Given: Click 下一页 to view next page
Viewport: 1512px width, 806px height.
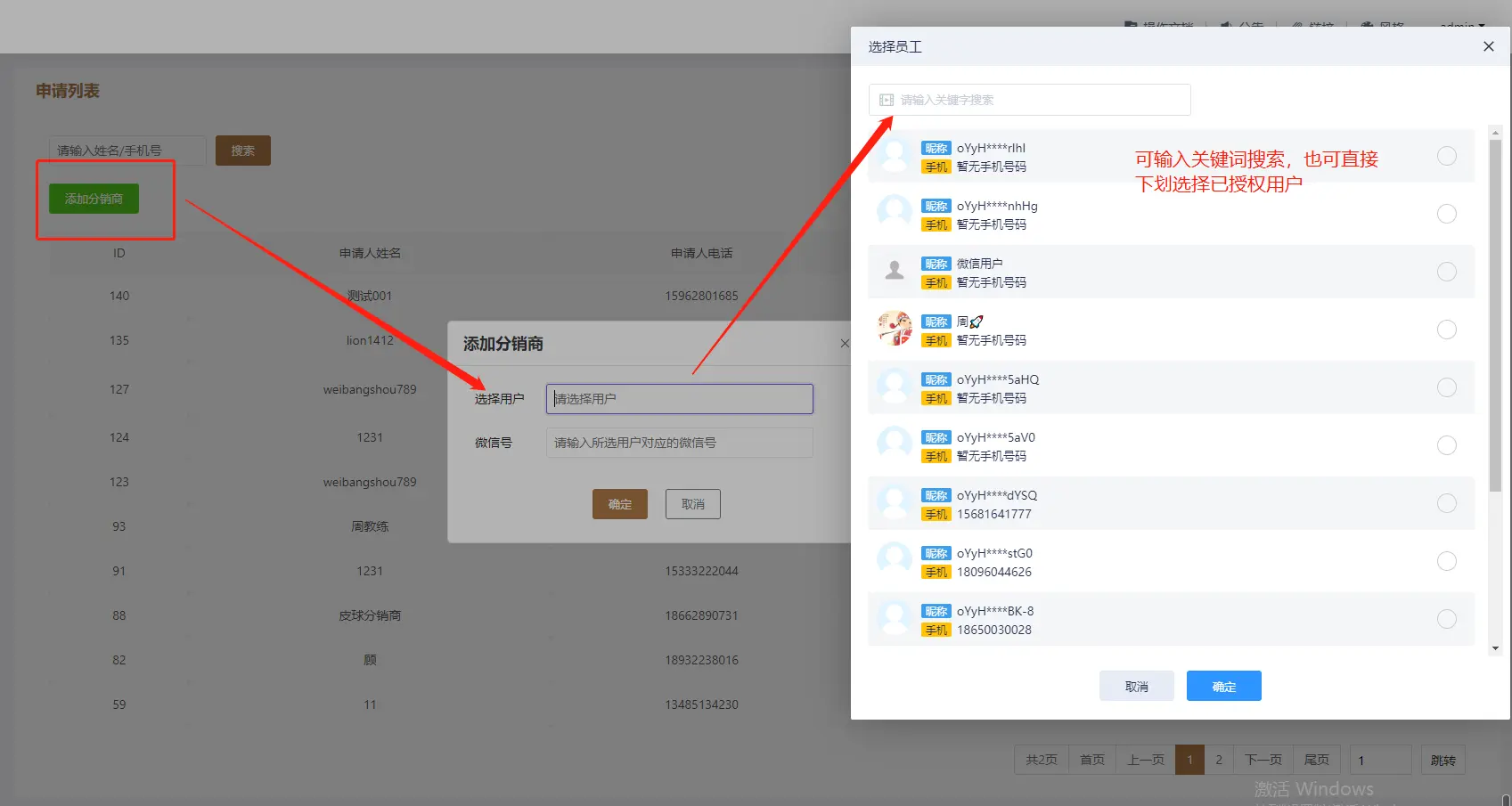Looking at the screenshot, I should 1263,760.
